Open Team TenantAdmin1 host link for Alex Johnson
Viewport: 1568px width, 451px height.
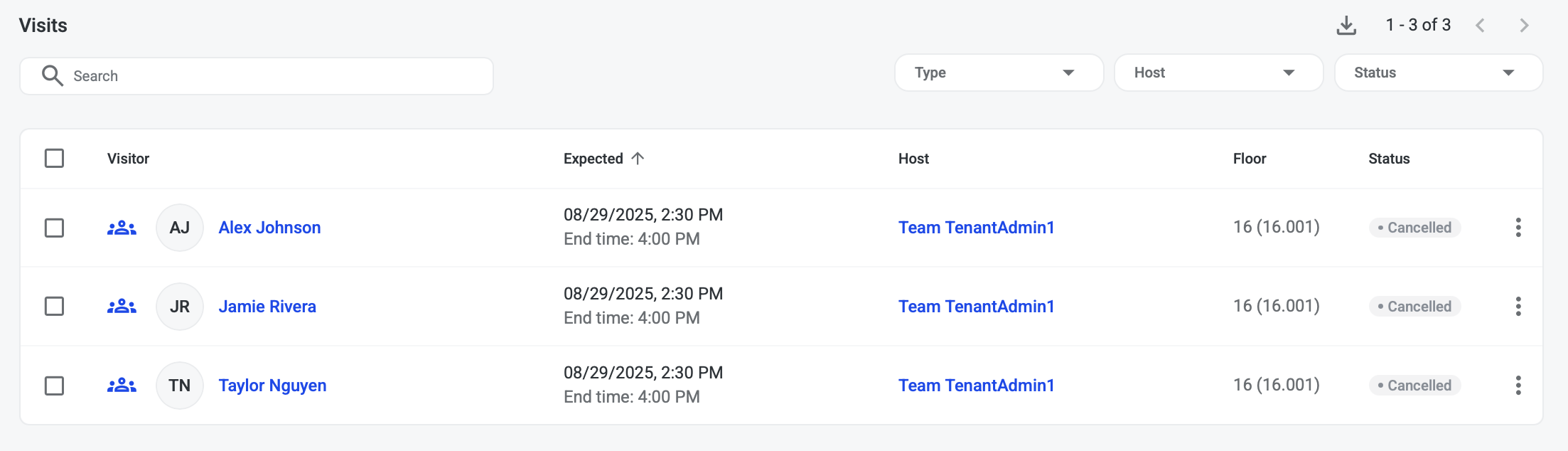(x=976, y=228)
